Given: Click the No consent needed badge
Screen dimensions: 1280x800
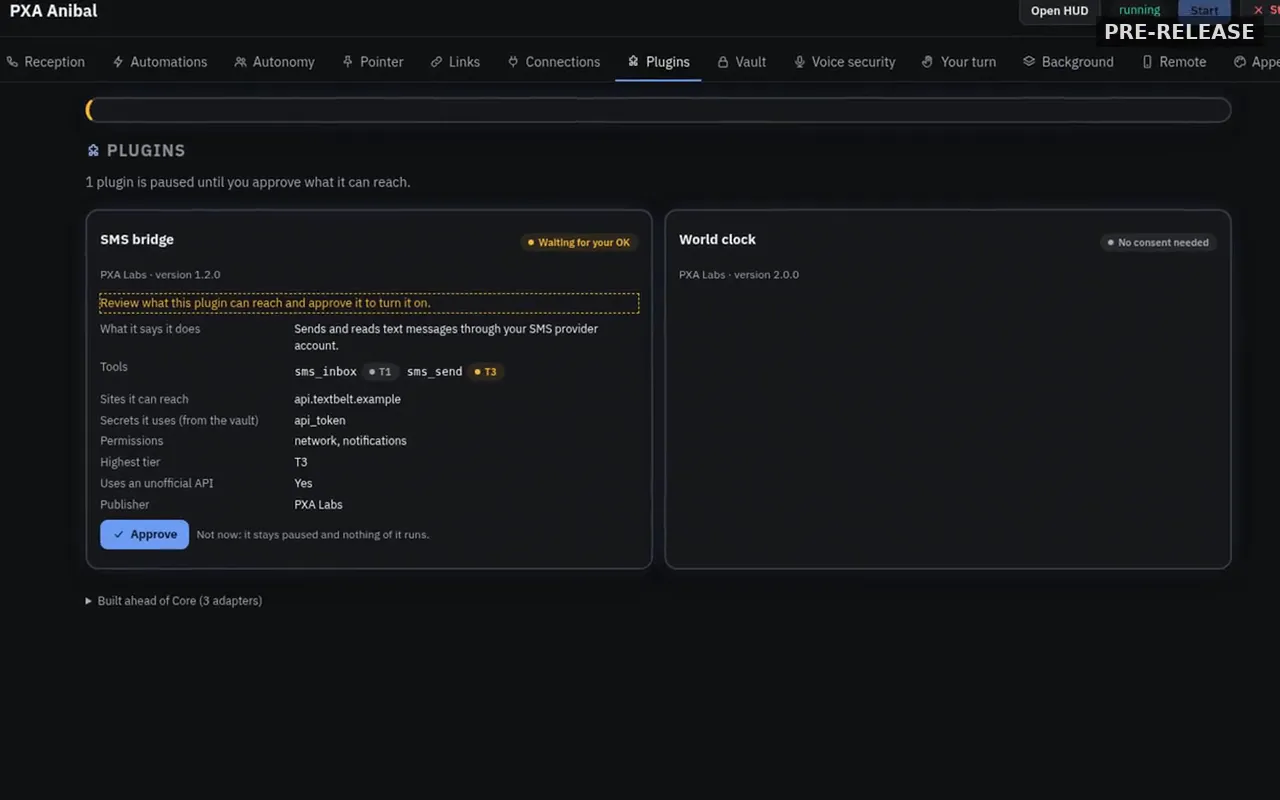Looking at the screenshot, I should point(1158,242).
